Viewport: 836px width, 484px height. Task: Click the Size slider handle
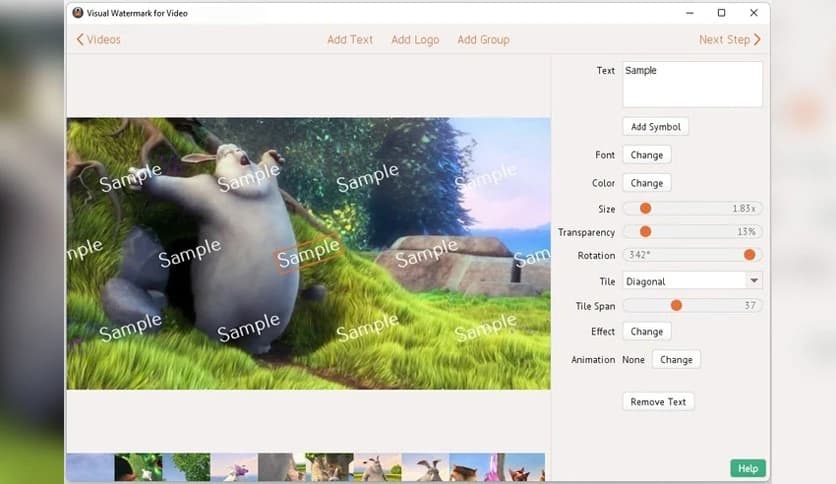click(645, 208)
